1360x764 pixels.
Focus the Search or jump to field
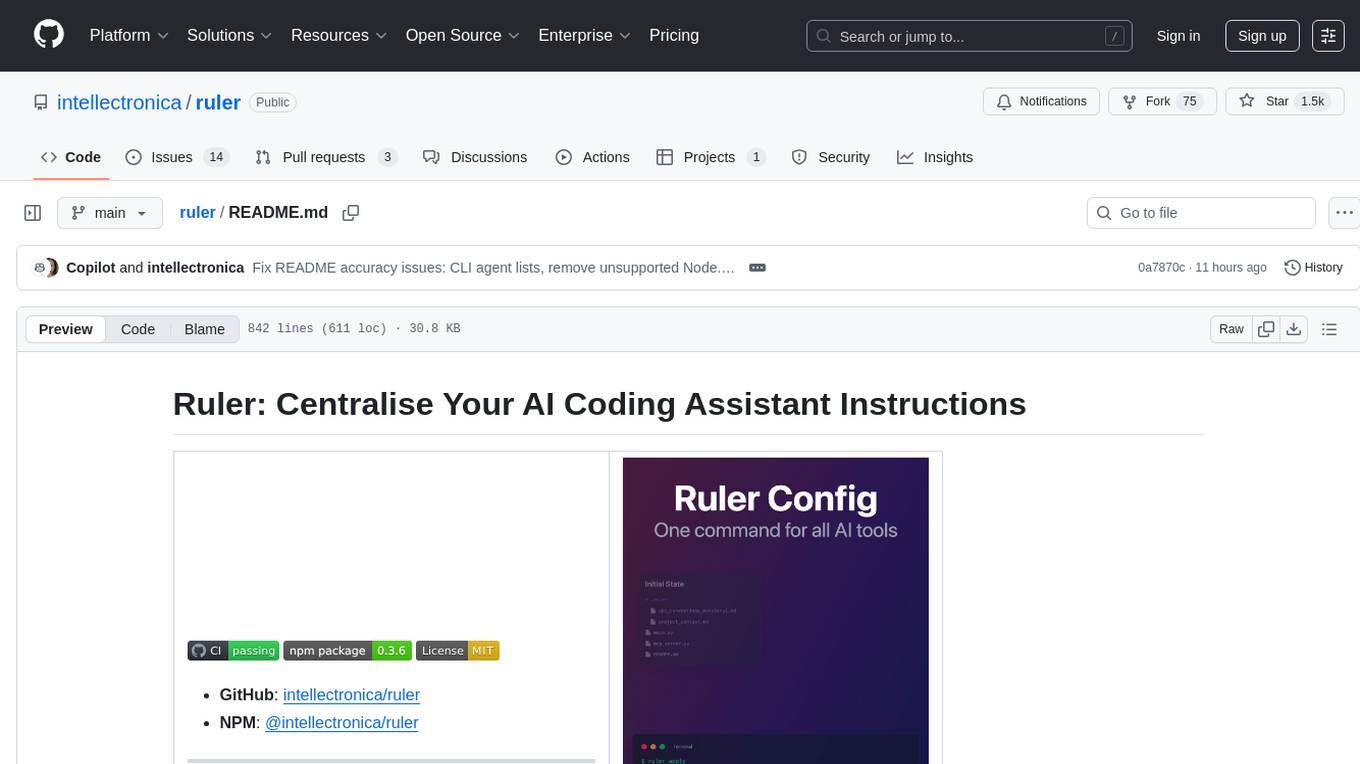point(969,36)
